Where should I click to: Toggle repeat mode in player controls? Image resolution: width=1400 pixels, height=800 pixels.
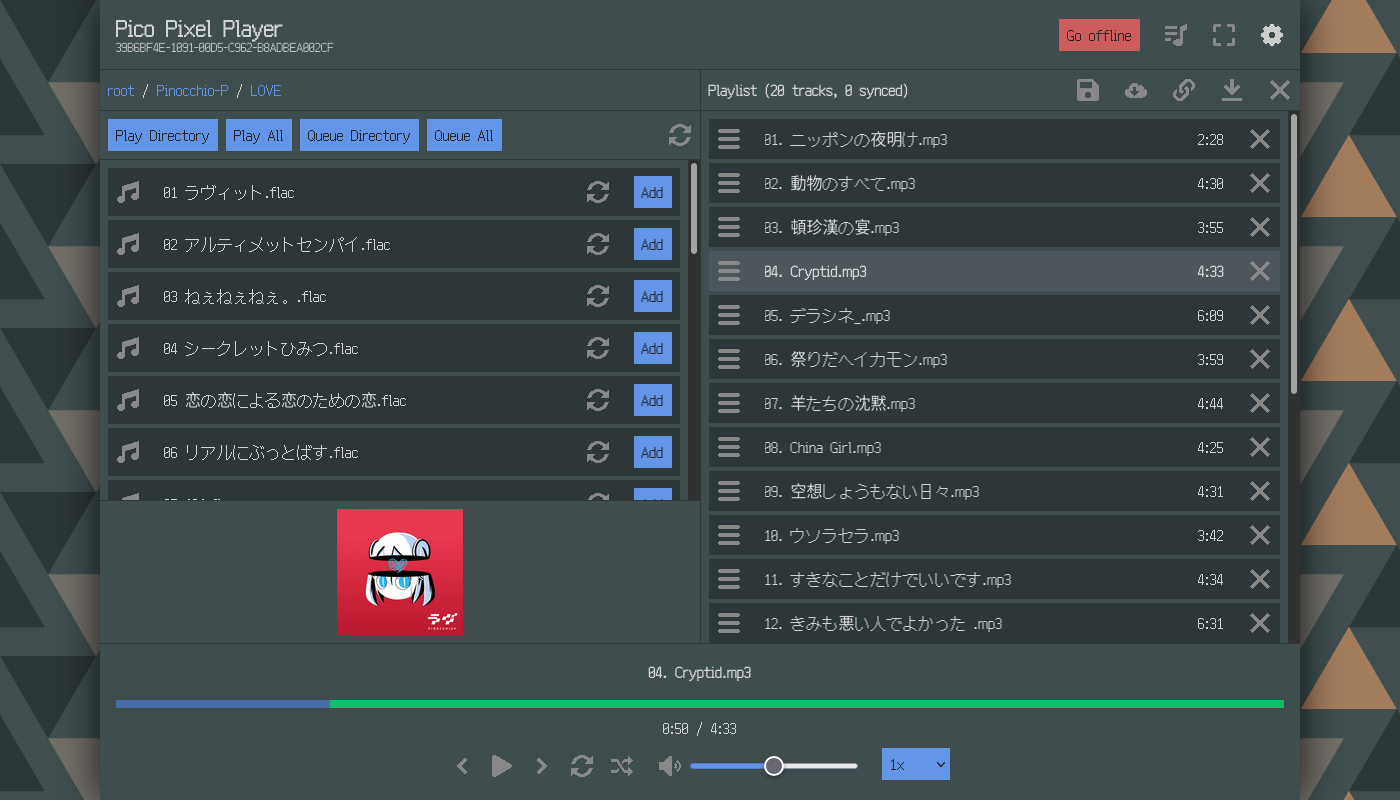(582, 766)
